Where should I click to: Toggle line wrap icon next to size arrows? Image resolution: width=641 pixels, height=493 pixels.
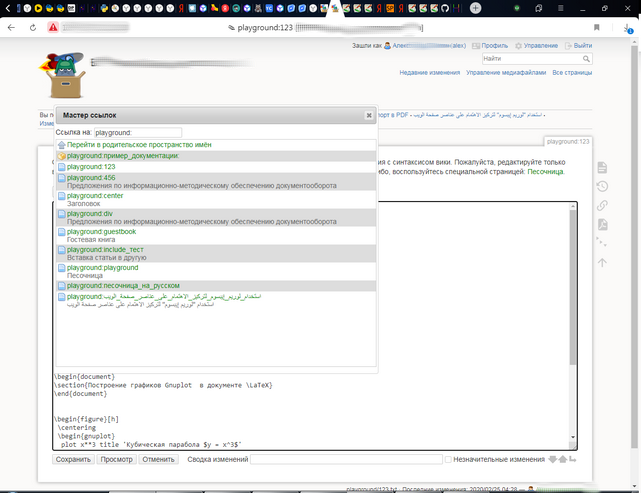572,459
